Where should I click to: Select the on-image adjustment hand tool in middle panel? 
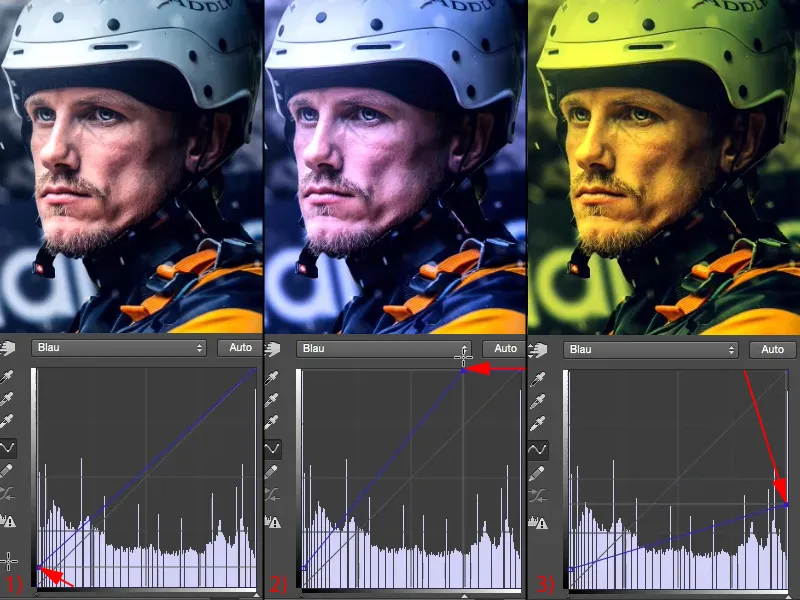272,349
